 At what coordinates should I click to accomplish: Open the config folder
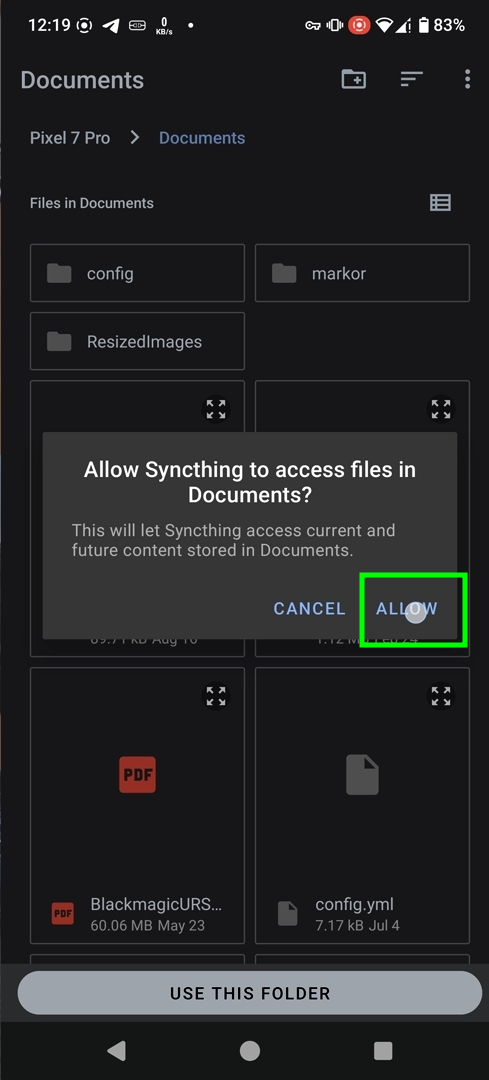pos(137,273)
